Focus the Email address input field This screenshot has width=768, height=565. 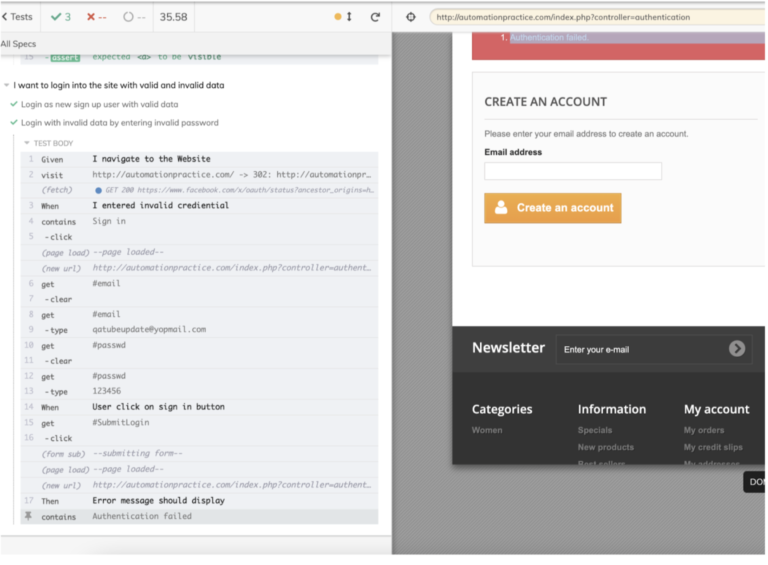[x=573, y=171]
